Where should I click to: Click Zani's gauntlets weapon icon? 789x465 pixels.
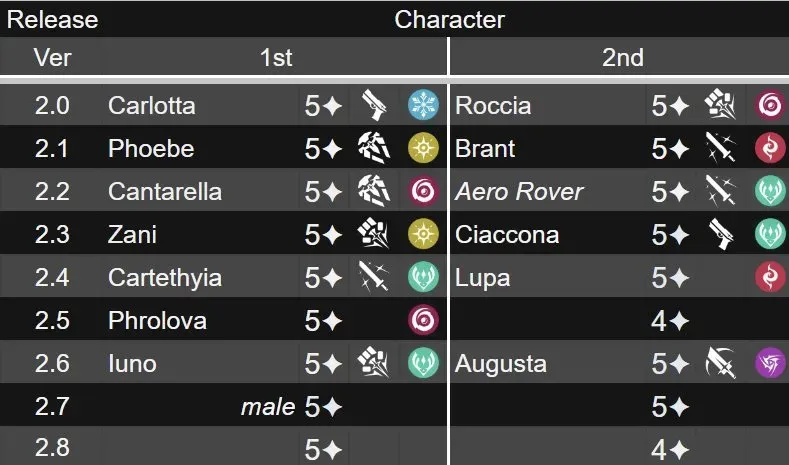373,234
